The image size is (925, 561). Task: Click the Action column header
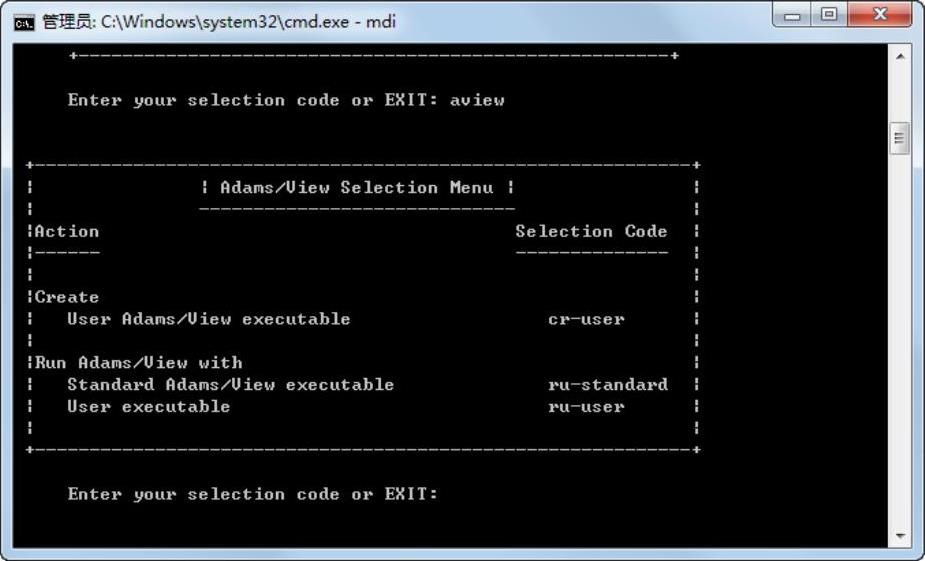pyautogui.click(x=67, y=232)
